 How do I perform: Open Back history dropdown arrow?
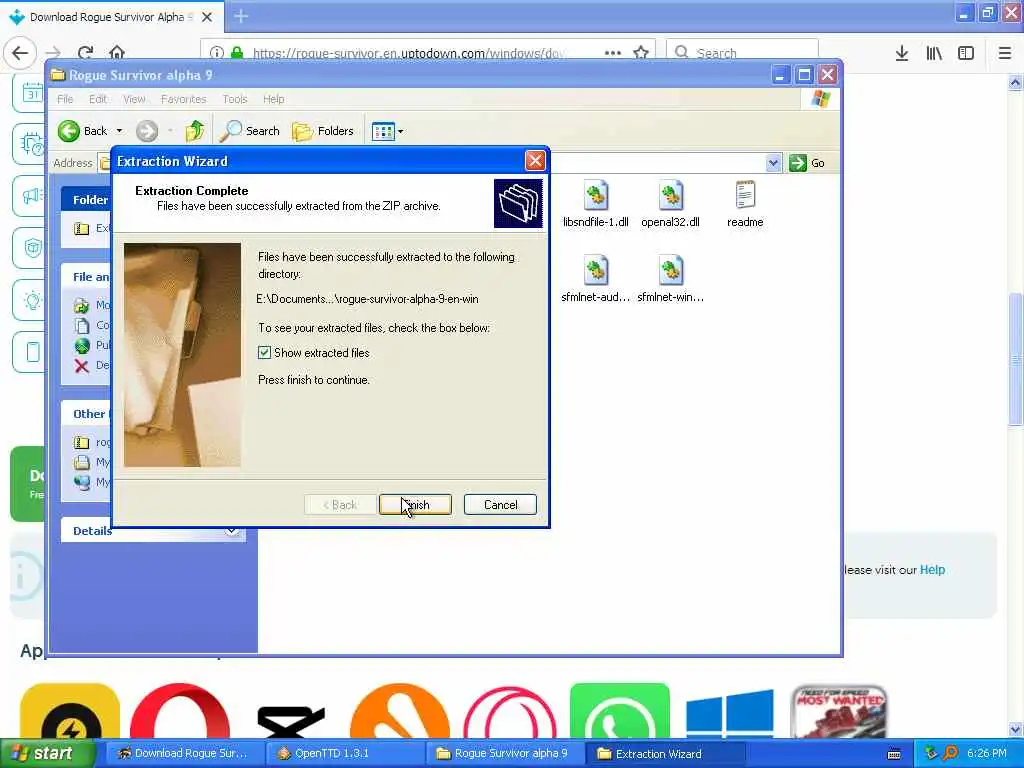pyautogui.click(x=120, y=131)
